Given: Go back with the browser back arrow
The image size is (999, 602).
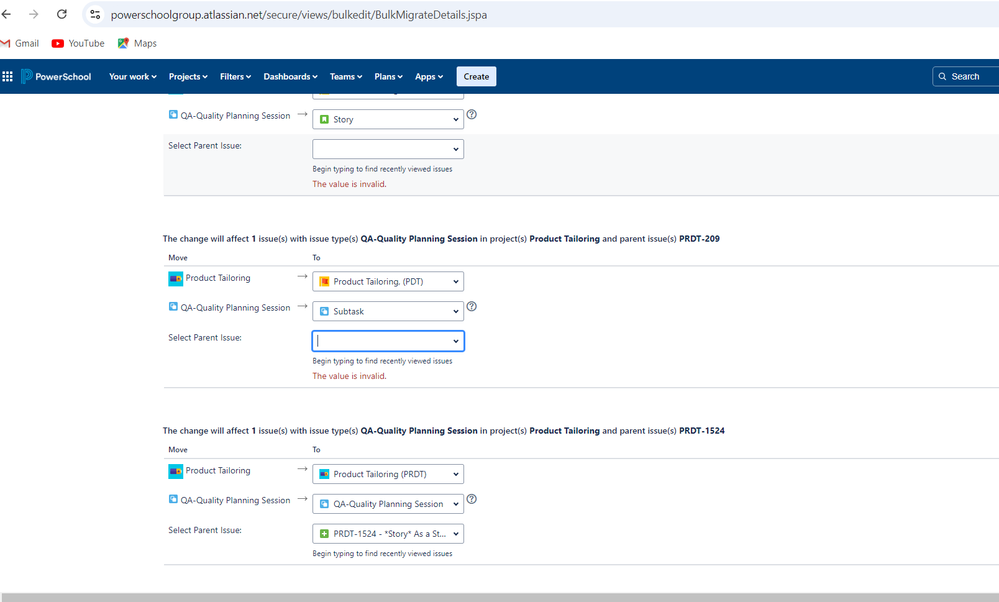Looking at the screenshot, I should click(x=6, y=14).
